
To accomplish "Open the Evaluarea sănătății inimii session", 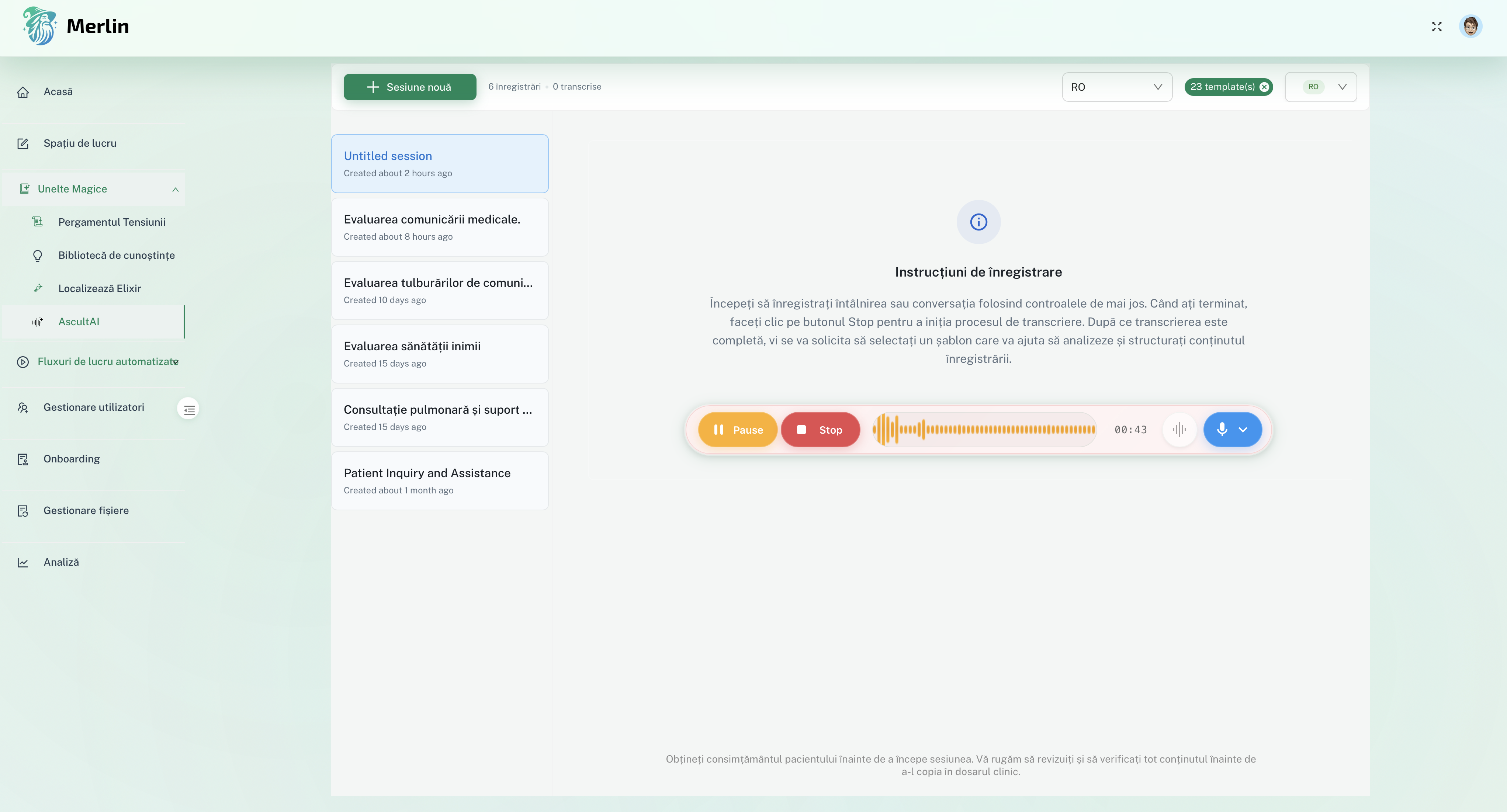I will pyautogui.click(x=439, y=354).
